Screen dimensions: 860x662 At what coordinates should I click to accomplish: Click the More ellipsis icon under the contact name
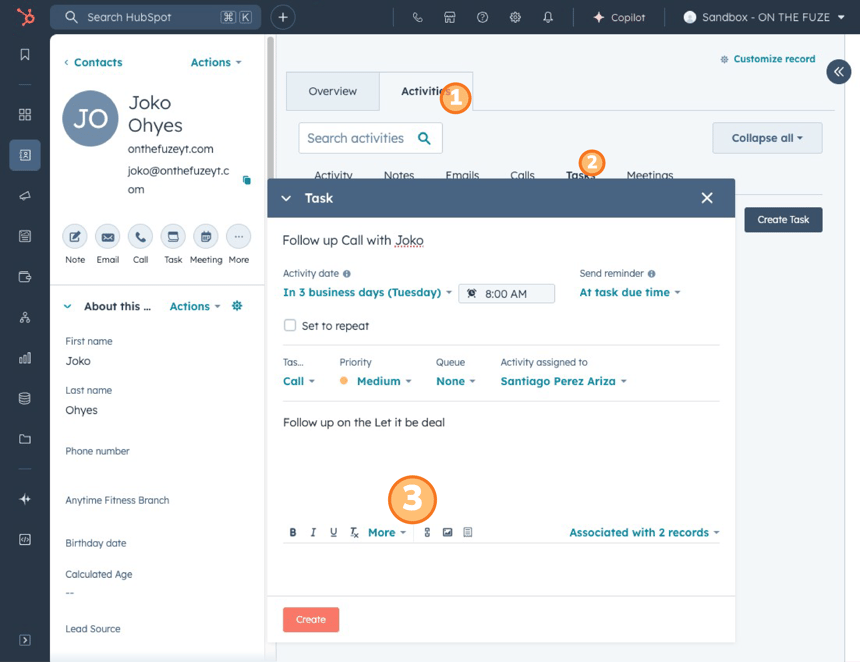click(239, 237)
